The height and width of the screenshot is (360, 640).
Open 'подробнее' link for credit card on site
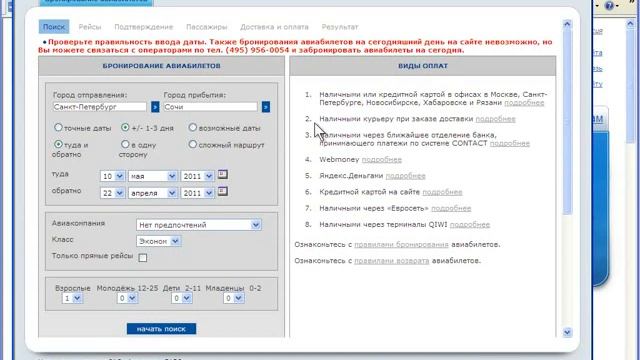pyautogui.click(x=442, y=192)
